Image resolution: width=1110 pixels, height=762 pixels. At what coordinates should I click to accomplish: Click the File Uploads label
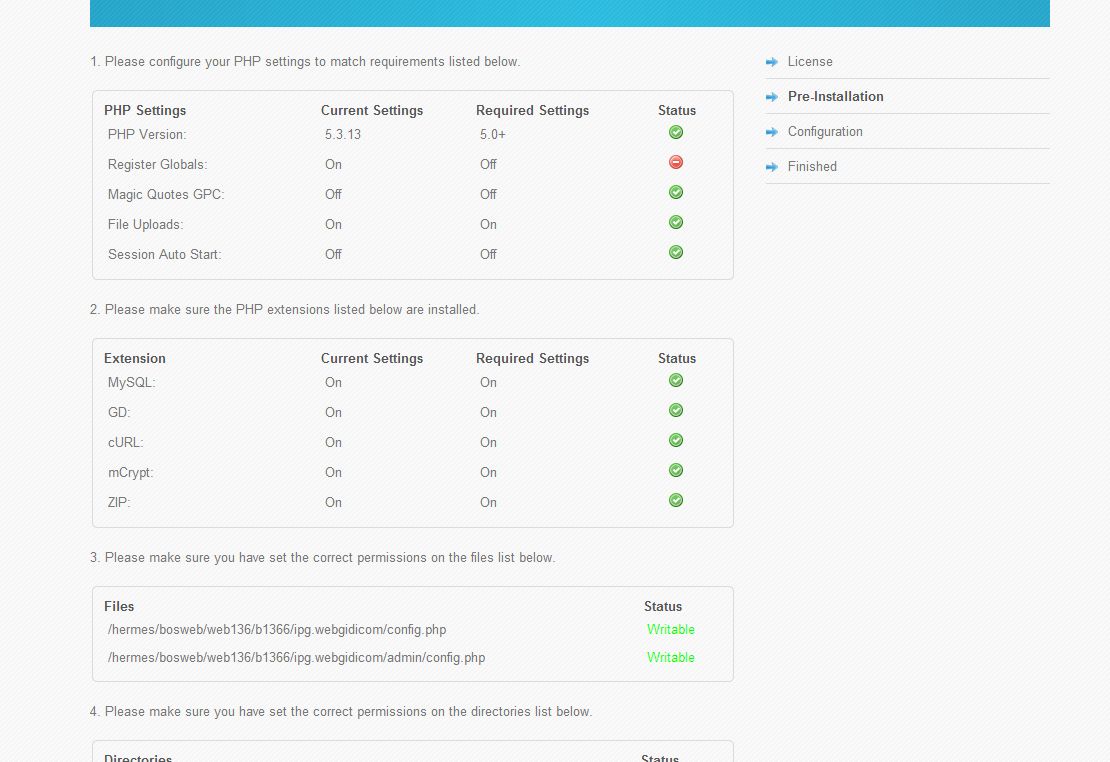(x=145, y=224)
